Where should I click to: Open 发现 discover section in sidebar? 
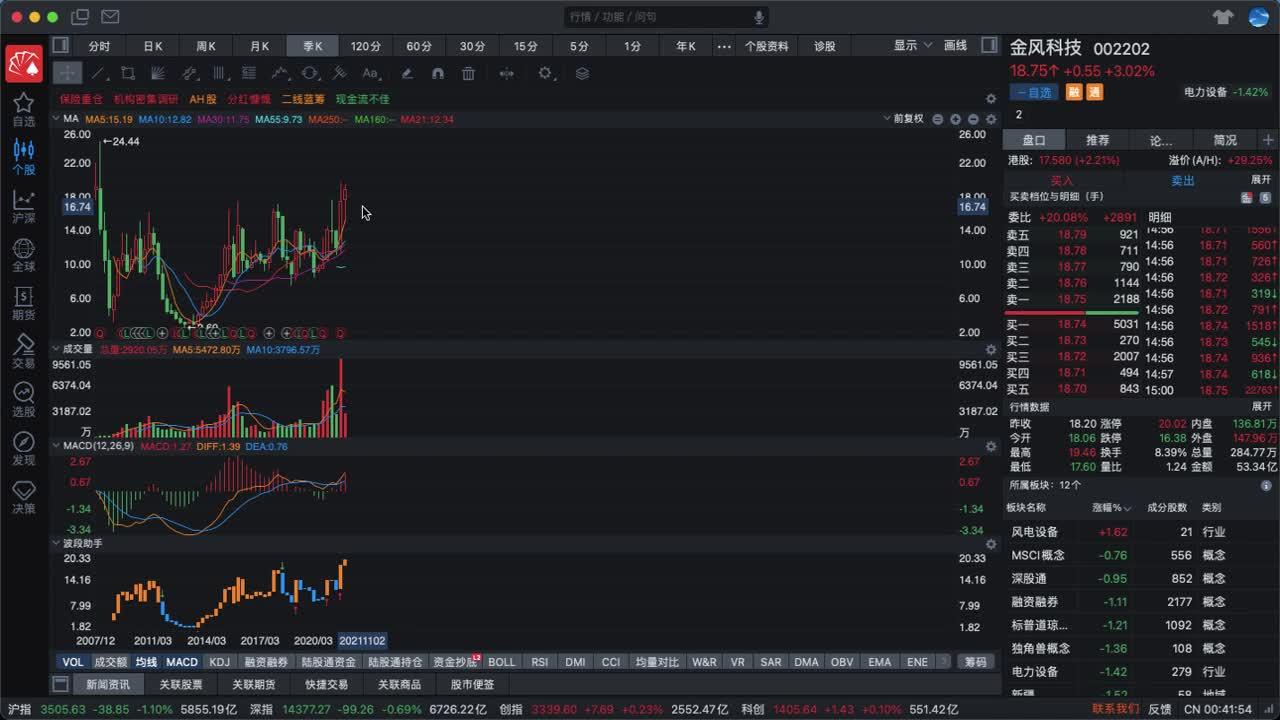click(23, 449)
